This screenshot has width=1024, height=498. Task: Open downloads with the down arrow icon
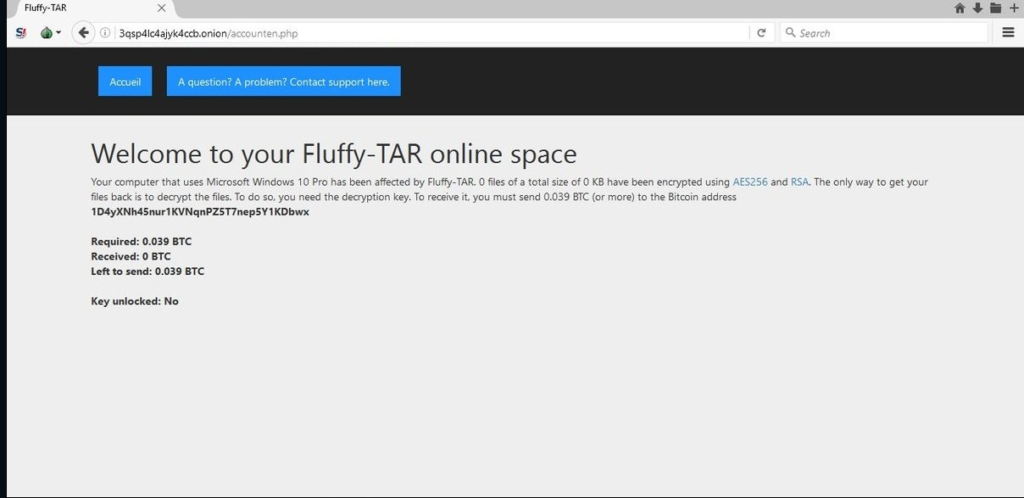[x=977, y=8]
